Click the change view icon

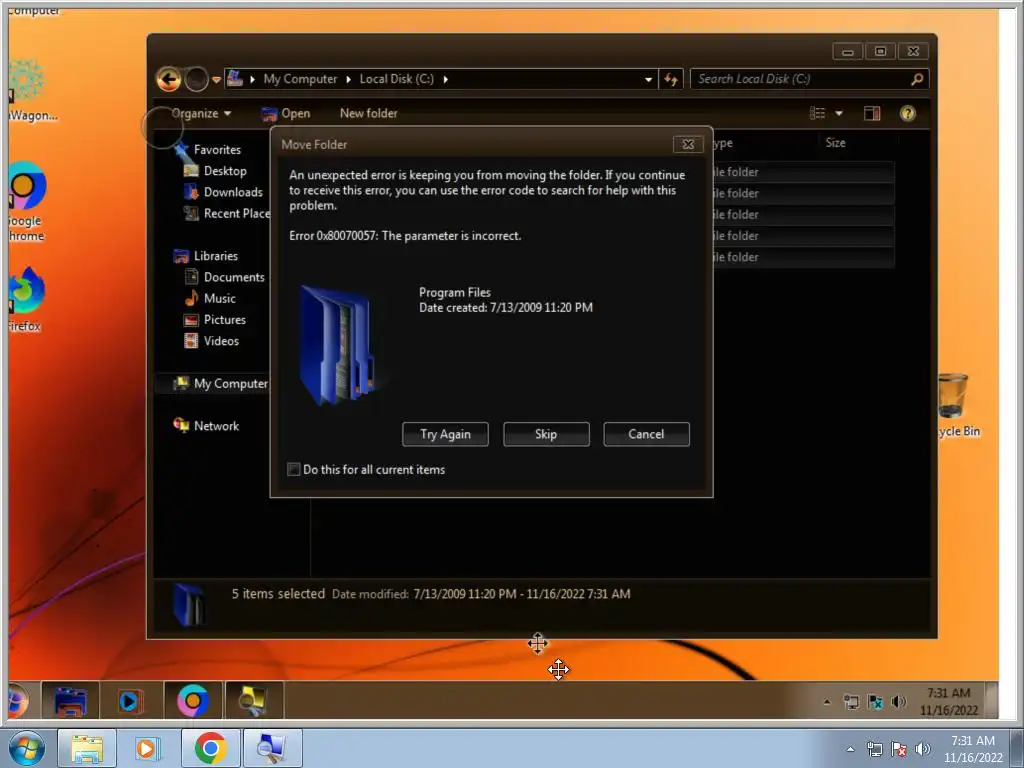[818, 114]
